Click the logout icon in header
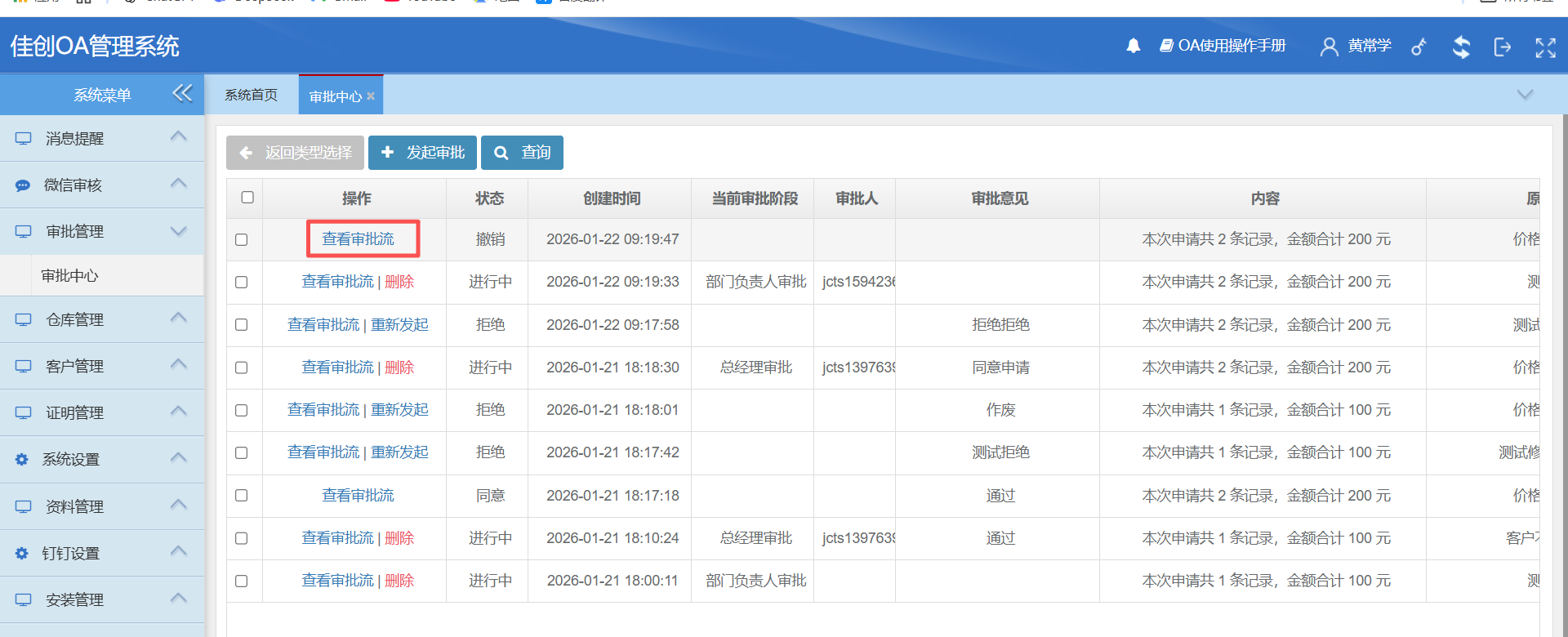1568x637 pixels. (x=1502, y=47)
